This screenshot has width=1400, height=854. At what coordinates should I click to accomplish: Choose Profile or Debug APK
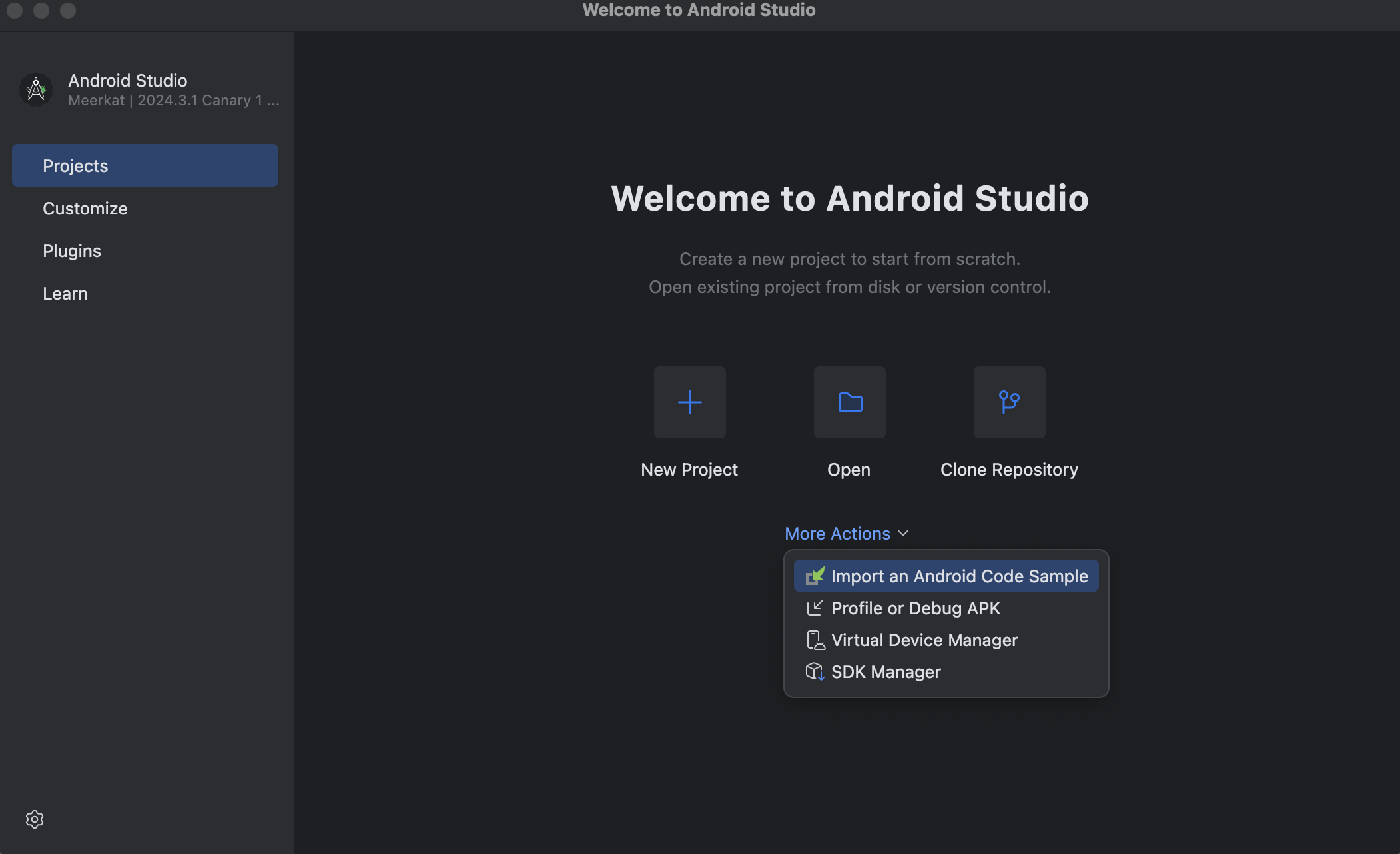(916, 608)
